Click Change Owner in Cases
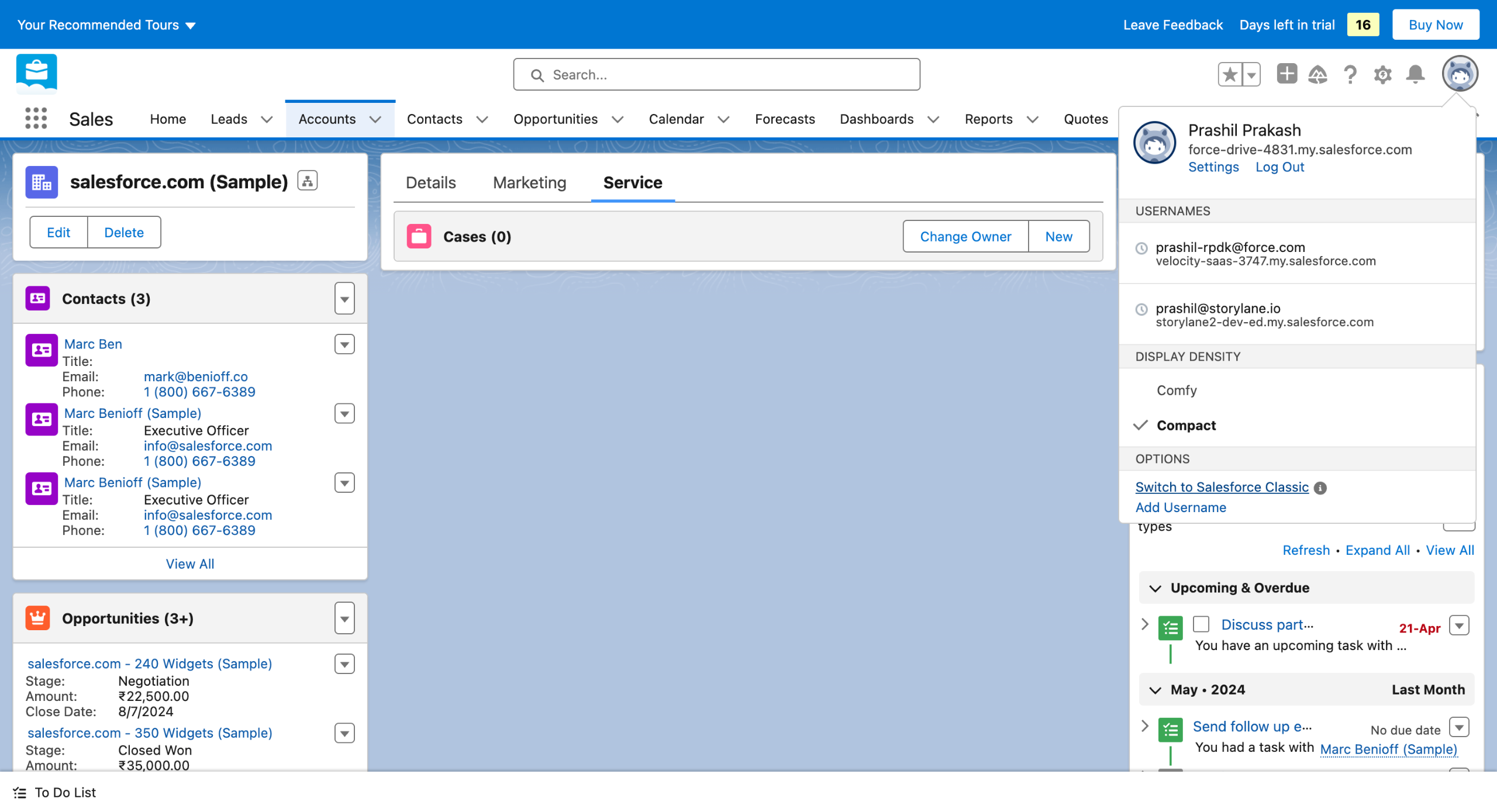The width and height of the screenshot is (1497, 812). coord(965,236)
